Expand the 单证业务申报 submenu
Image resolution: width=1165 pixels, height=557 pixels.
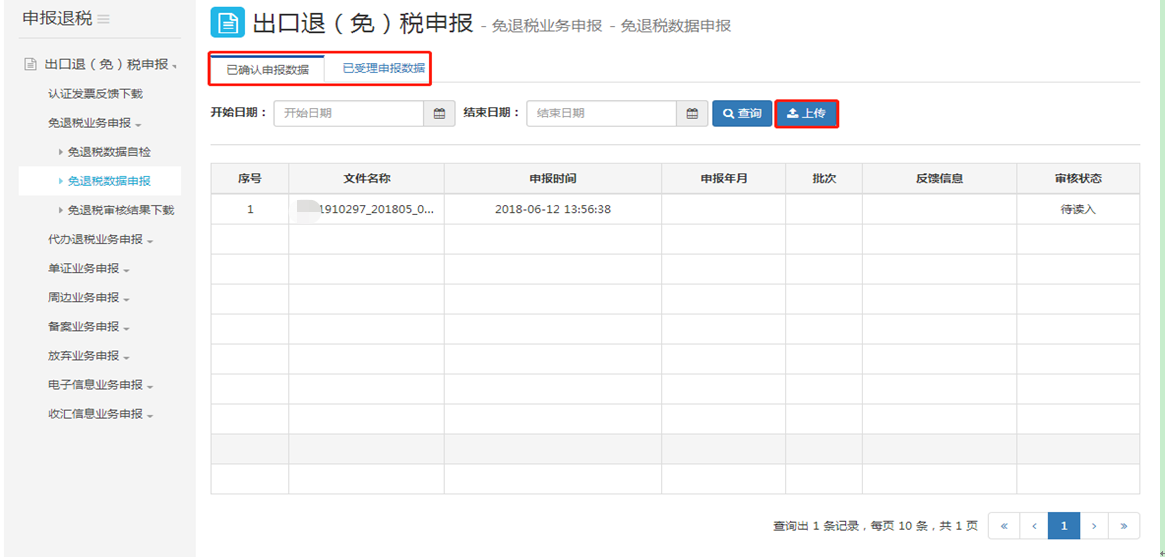point(89,269)
